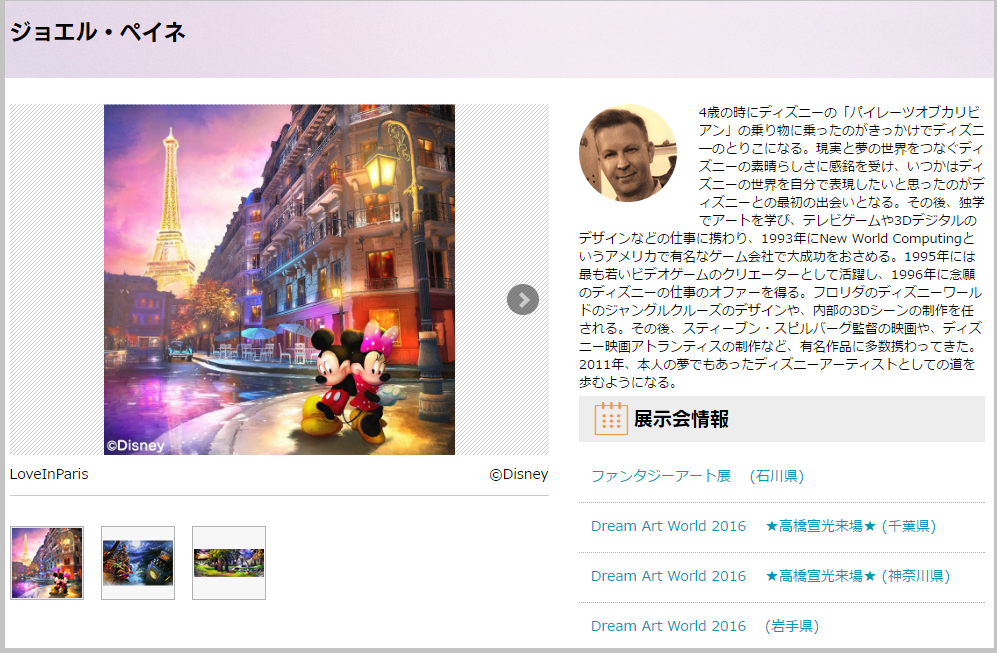This screenshot has height=653, width=997.
Task: Select the wide green landscape thumbnail
Action: pos(229,563)
